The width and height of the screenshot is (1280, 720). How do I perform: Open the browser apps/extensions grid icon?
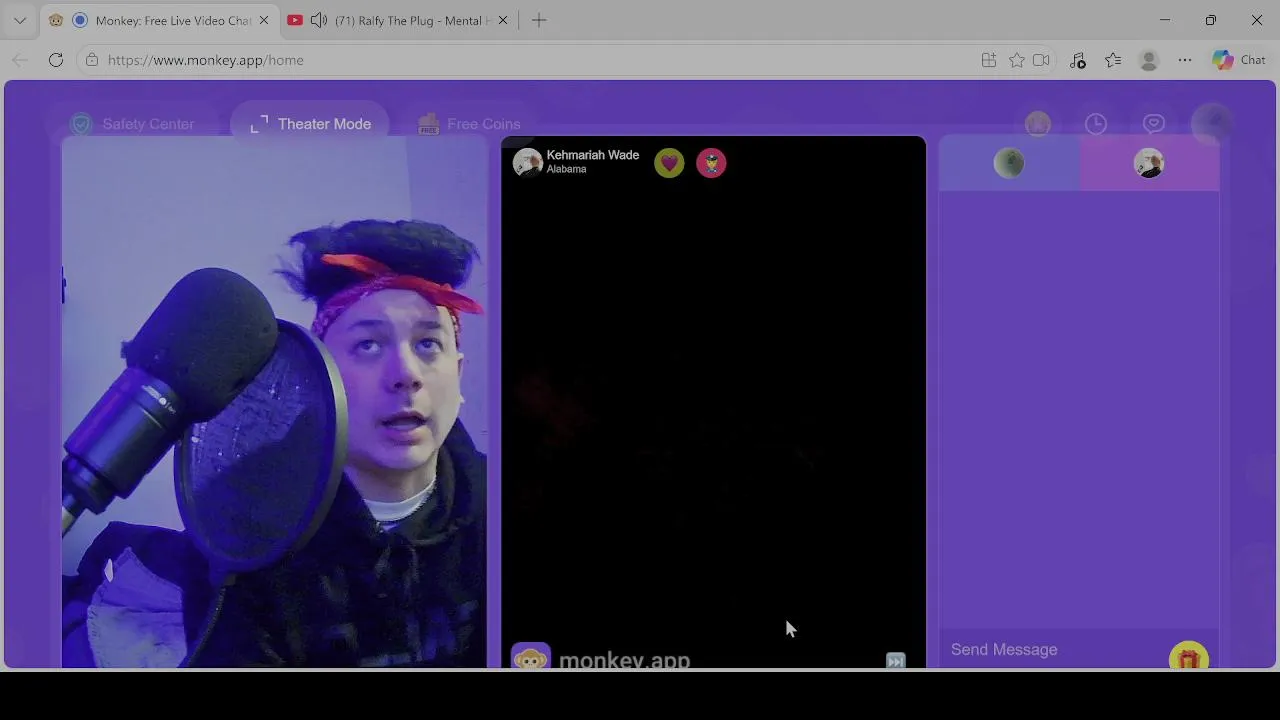(x=989, y=60)
